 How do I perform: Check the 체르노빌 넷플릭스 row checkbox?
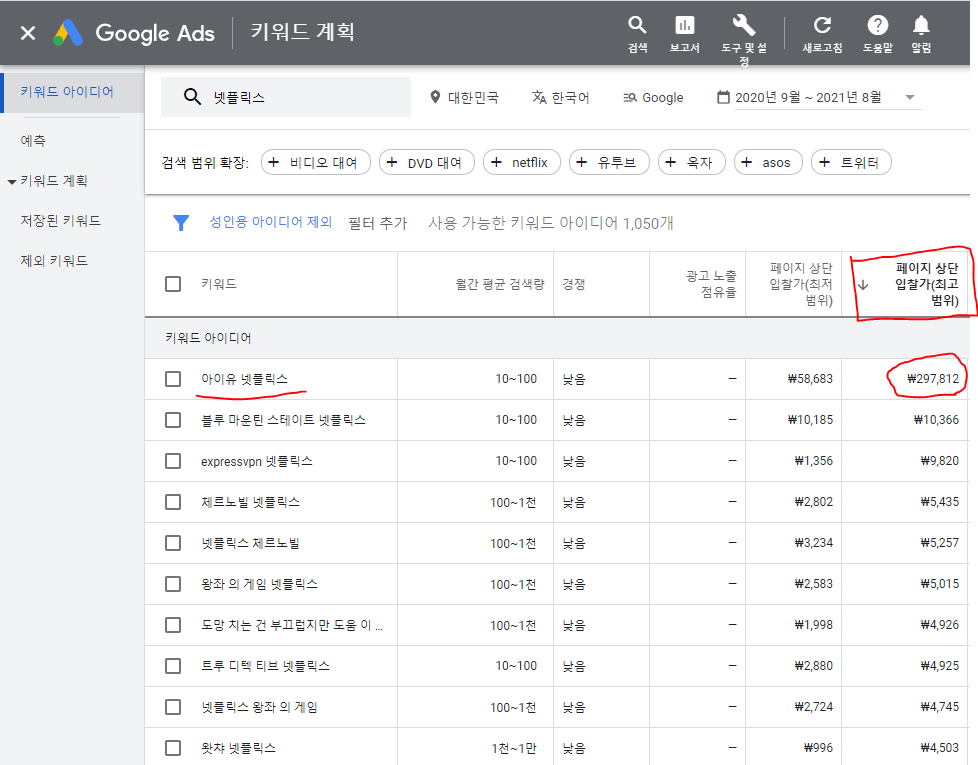pos(173,502)
